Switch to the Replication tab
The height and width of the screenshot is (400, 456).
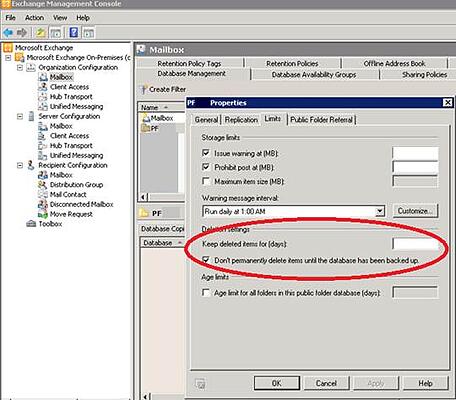tap(241, 120)
